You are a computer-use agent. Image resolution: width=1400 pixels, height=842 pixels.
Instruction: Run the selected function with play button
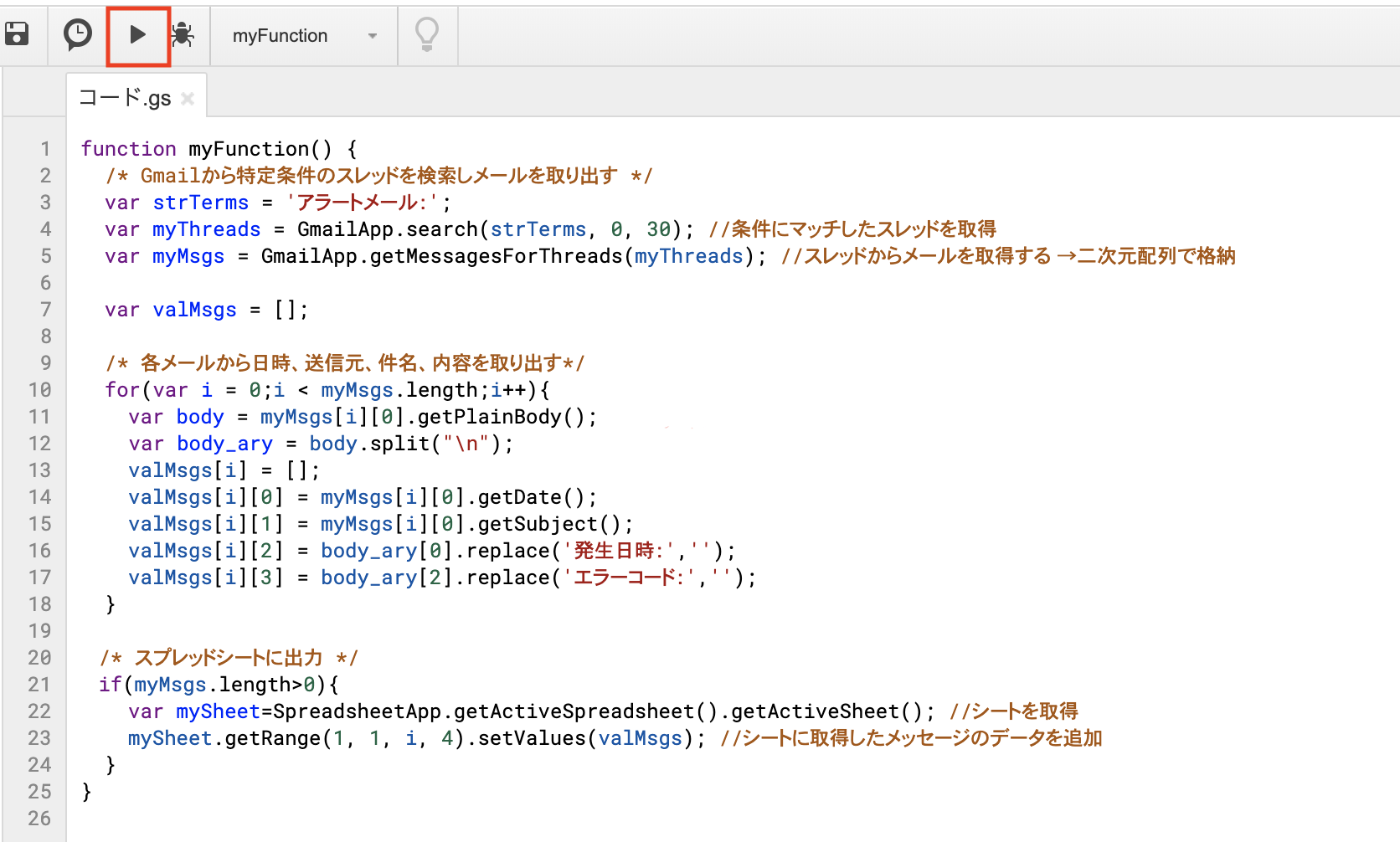(138, 35)
